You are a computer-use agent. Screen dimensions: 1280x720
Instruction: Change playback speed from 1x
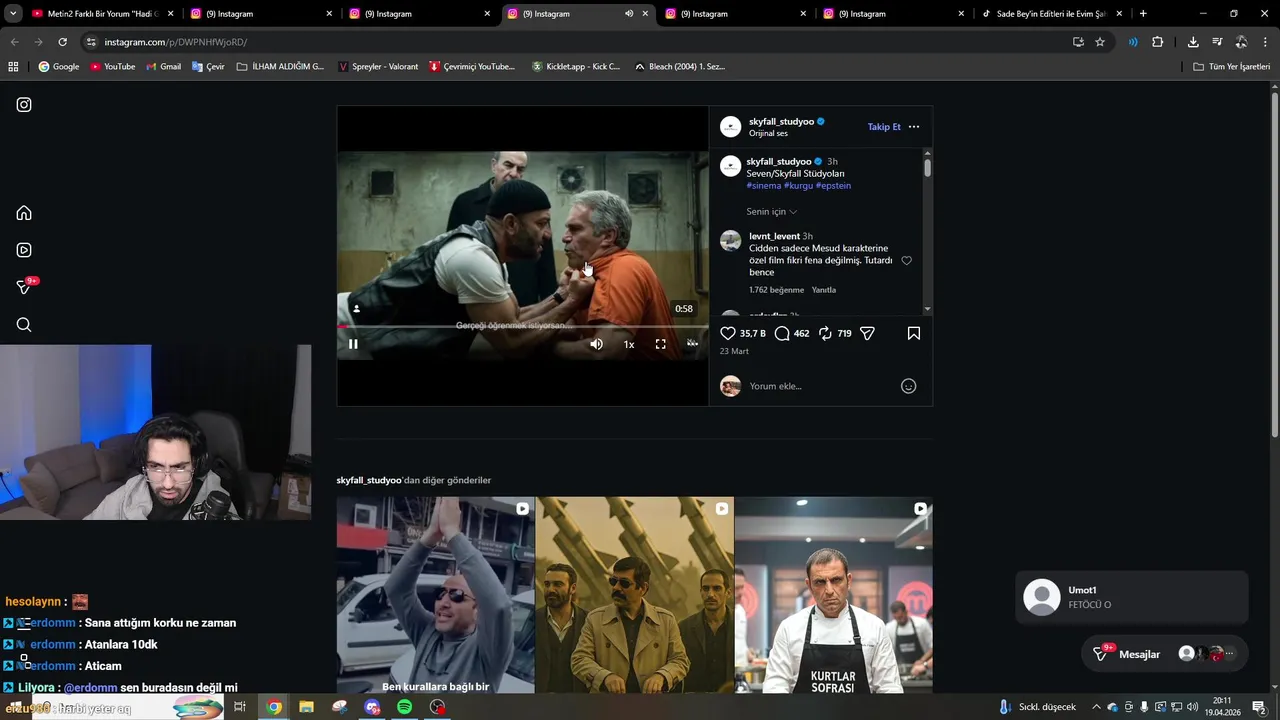pos(629,344)
